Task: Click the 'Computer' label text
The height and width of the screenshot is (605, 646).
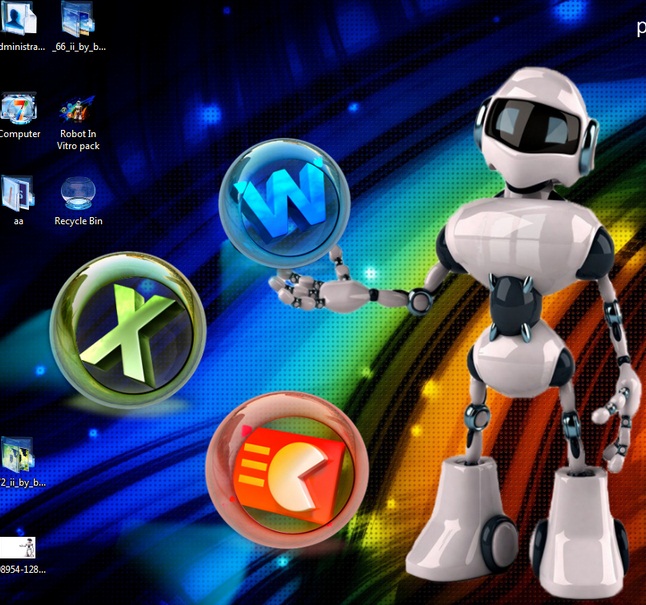Action: point(20,134)
